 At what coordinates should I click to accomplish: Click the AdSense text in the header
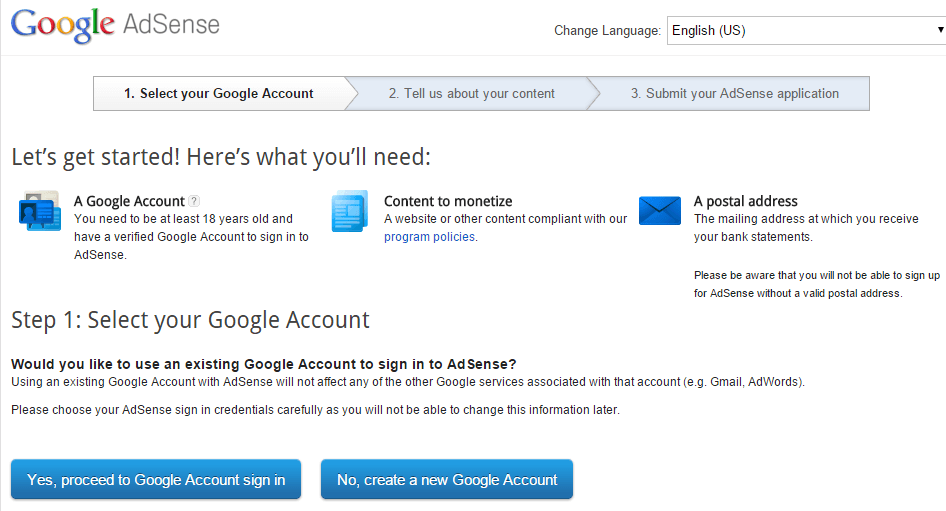pos(171,24)
